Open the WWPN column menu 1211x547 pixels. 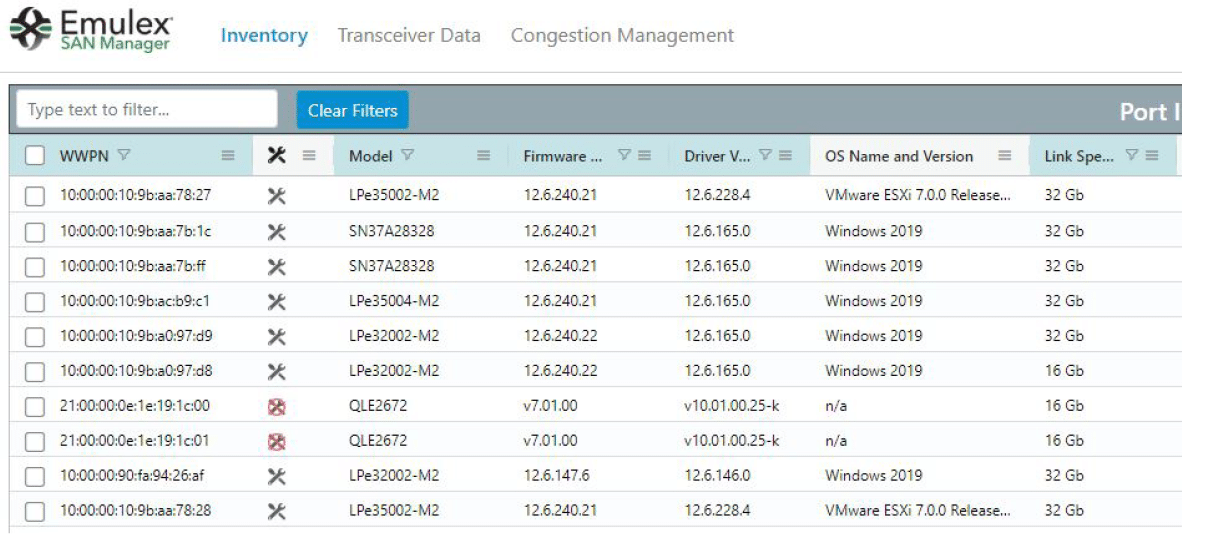pyautogui.click(x=228, y=156)
